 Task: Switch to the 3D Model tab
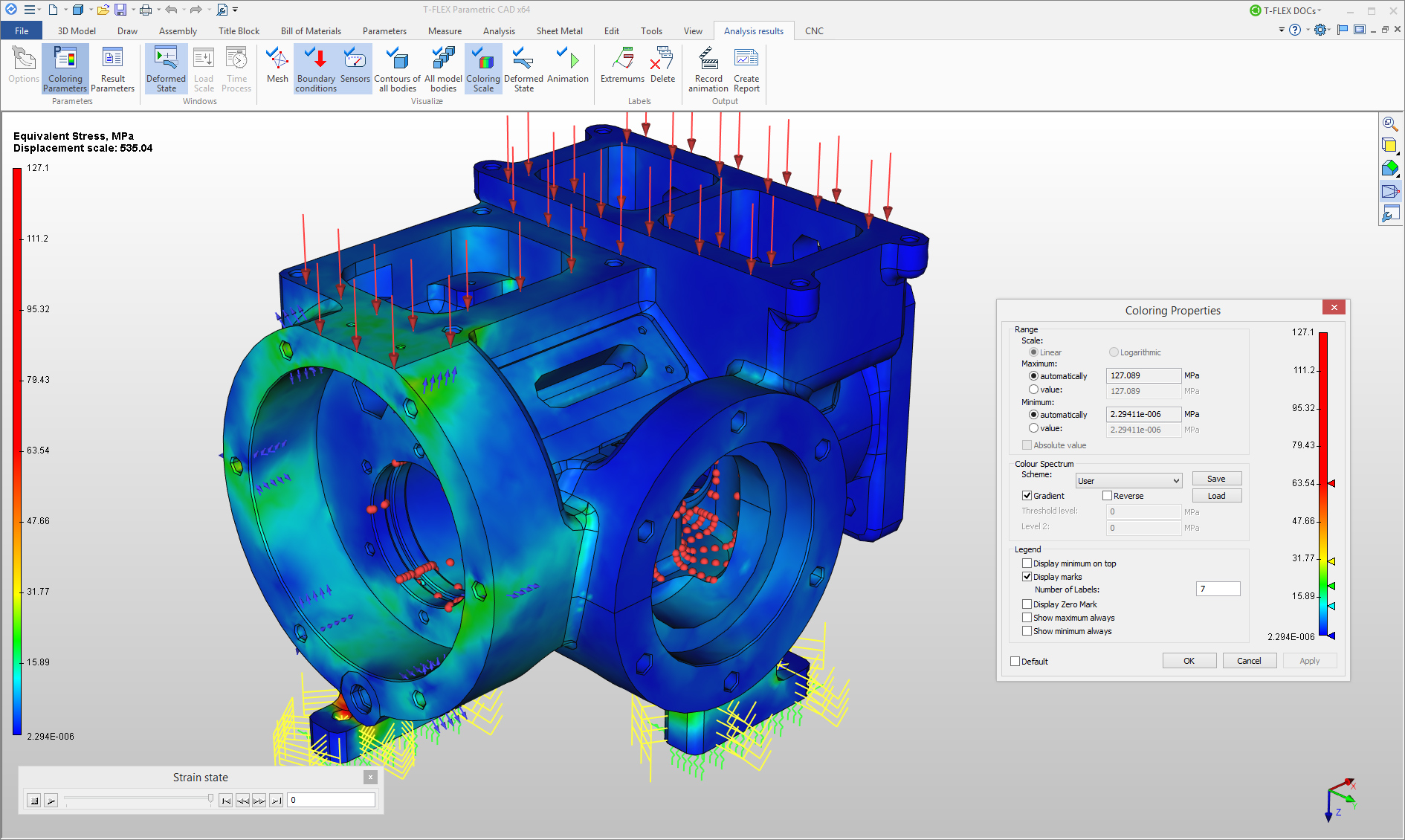[77, 30]
